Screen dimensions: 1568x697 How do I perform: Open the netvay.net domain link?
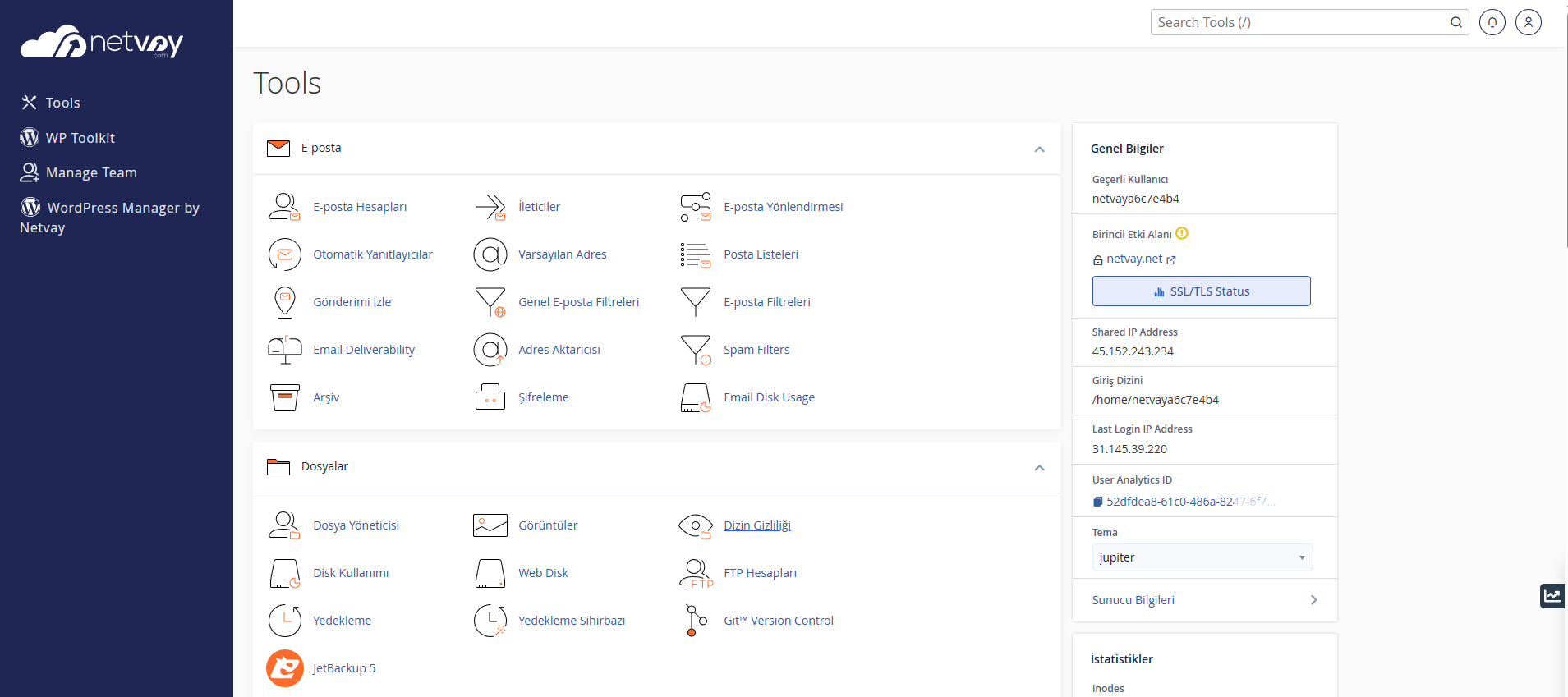1133,259
